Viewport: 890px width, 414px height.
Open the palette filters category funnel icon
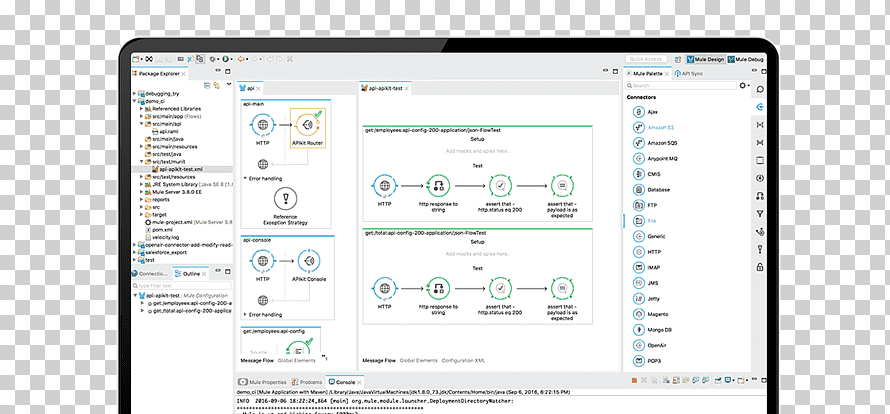[760, 214]
